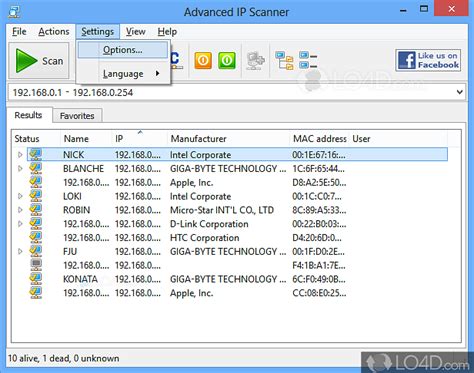Sort by Status column header
This screenshot has height=373, width=474.
tap(36, 139)
